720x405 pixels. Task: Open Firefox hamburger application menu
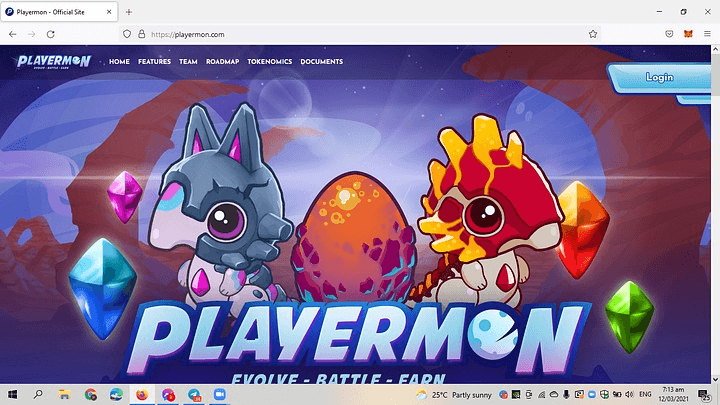click(x=706, y=34)
